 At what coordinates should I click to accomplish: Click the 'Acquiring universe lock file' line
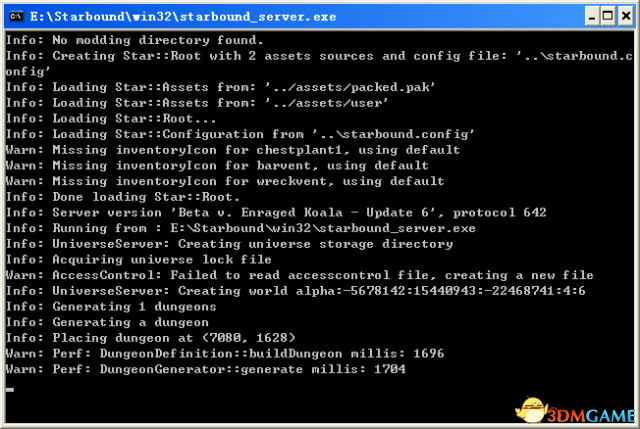pyautogui.click(x=138, y=259)
